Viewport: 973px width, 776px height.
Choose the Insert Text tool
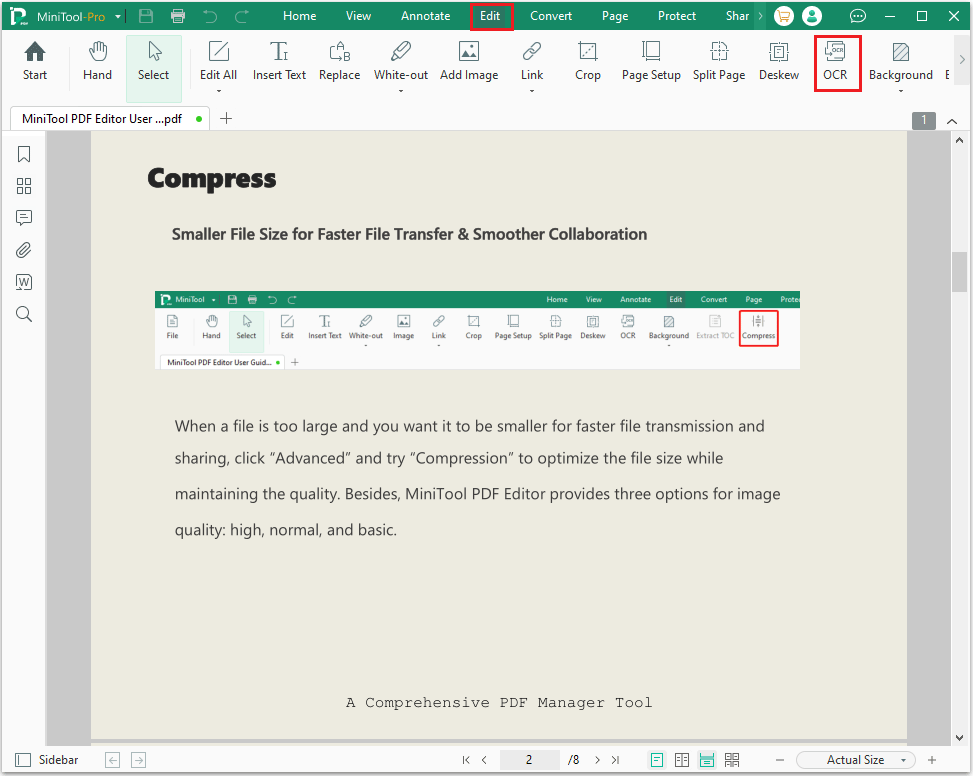coord(279,61)
